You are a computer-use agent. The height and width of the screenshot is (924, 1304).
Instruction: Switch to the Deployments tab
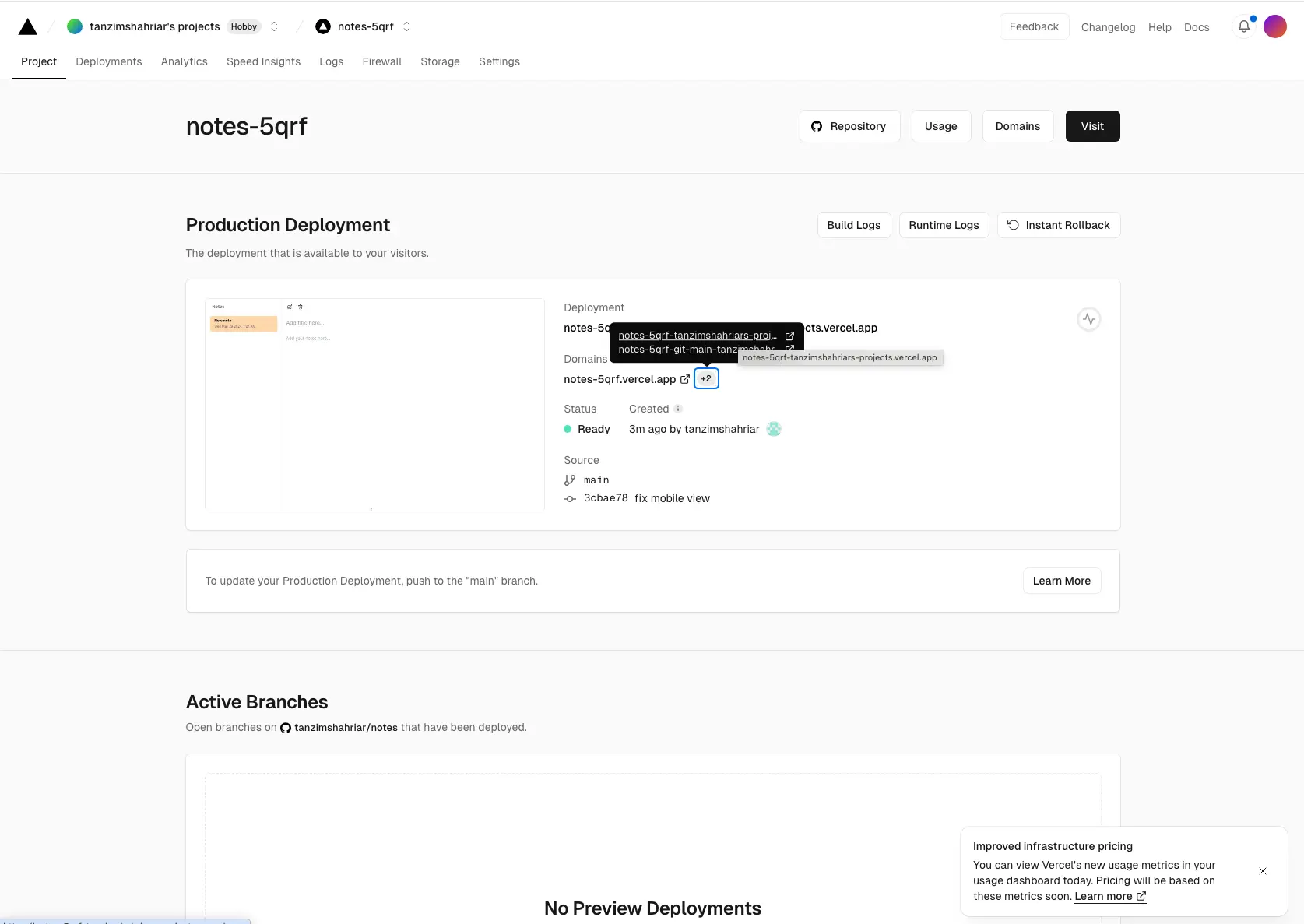pos(109,61)
